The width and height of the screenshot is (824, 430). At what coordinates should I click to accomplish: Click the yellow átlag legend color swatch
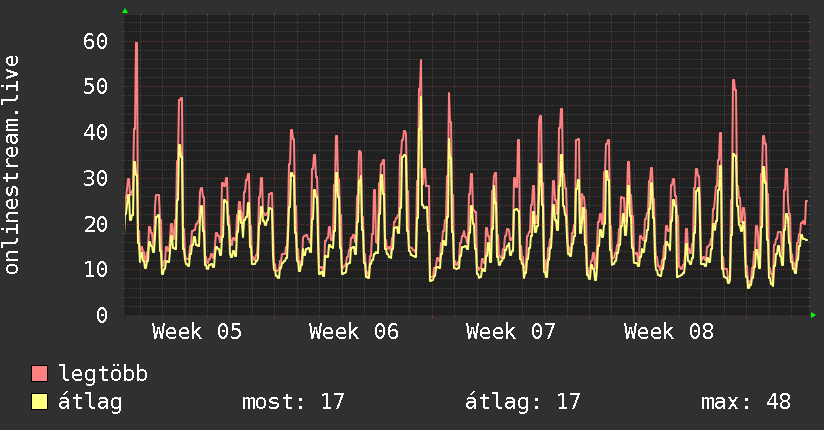click(x=40, y=402)
